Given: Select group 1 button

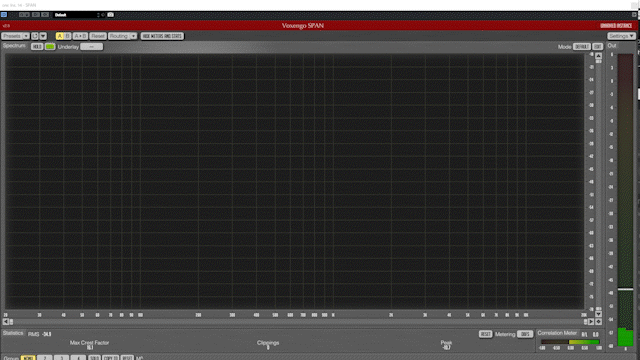Looking at the screenshot, I should click(28, 358).
